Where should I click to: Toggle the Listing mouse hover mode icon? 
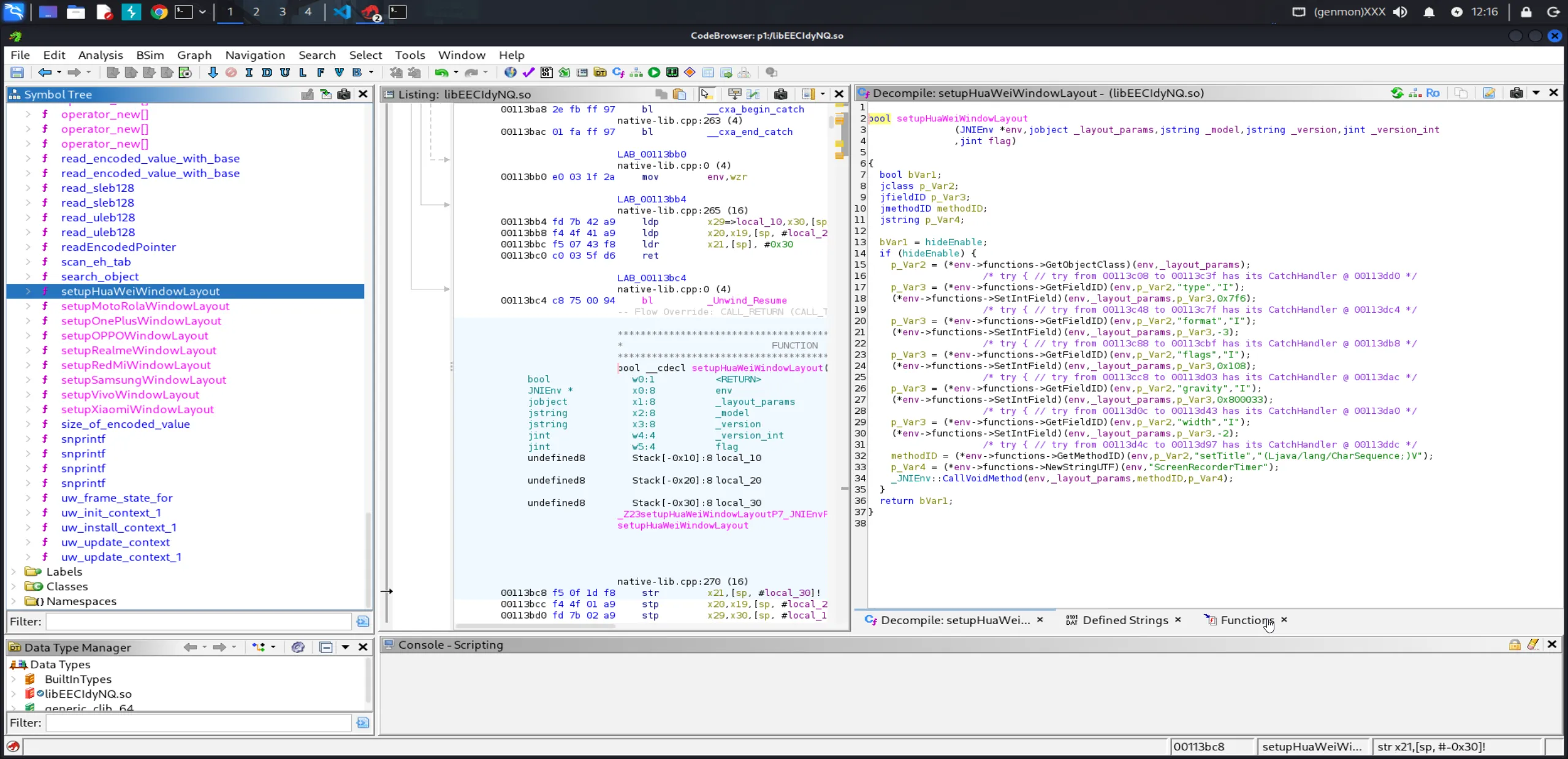point(706,94)
